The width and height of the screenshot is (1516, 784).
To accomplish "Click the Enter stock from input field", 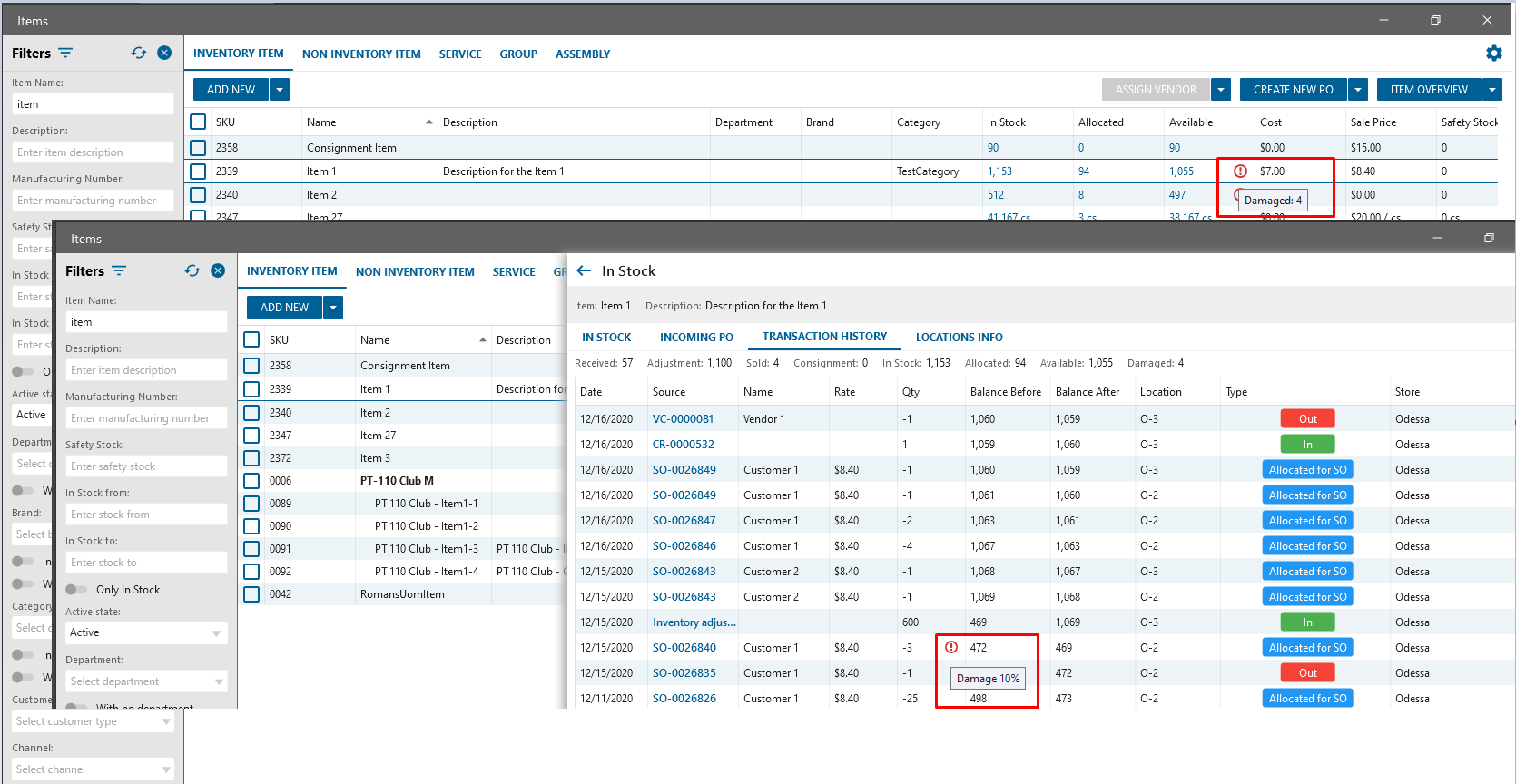I will coord(146,514).
